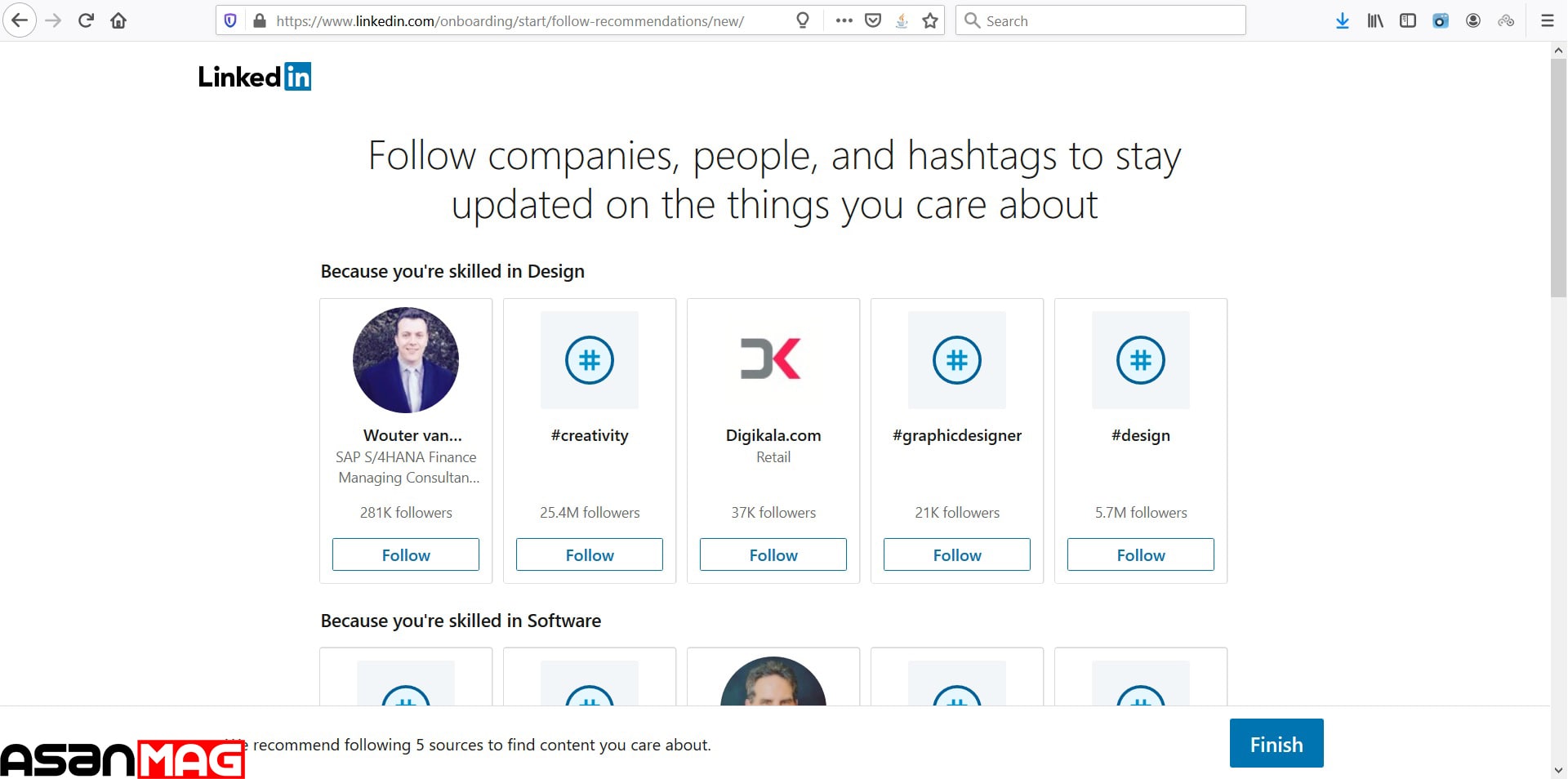Follow the #creativity hashtag

590,554
